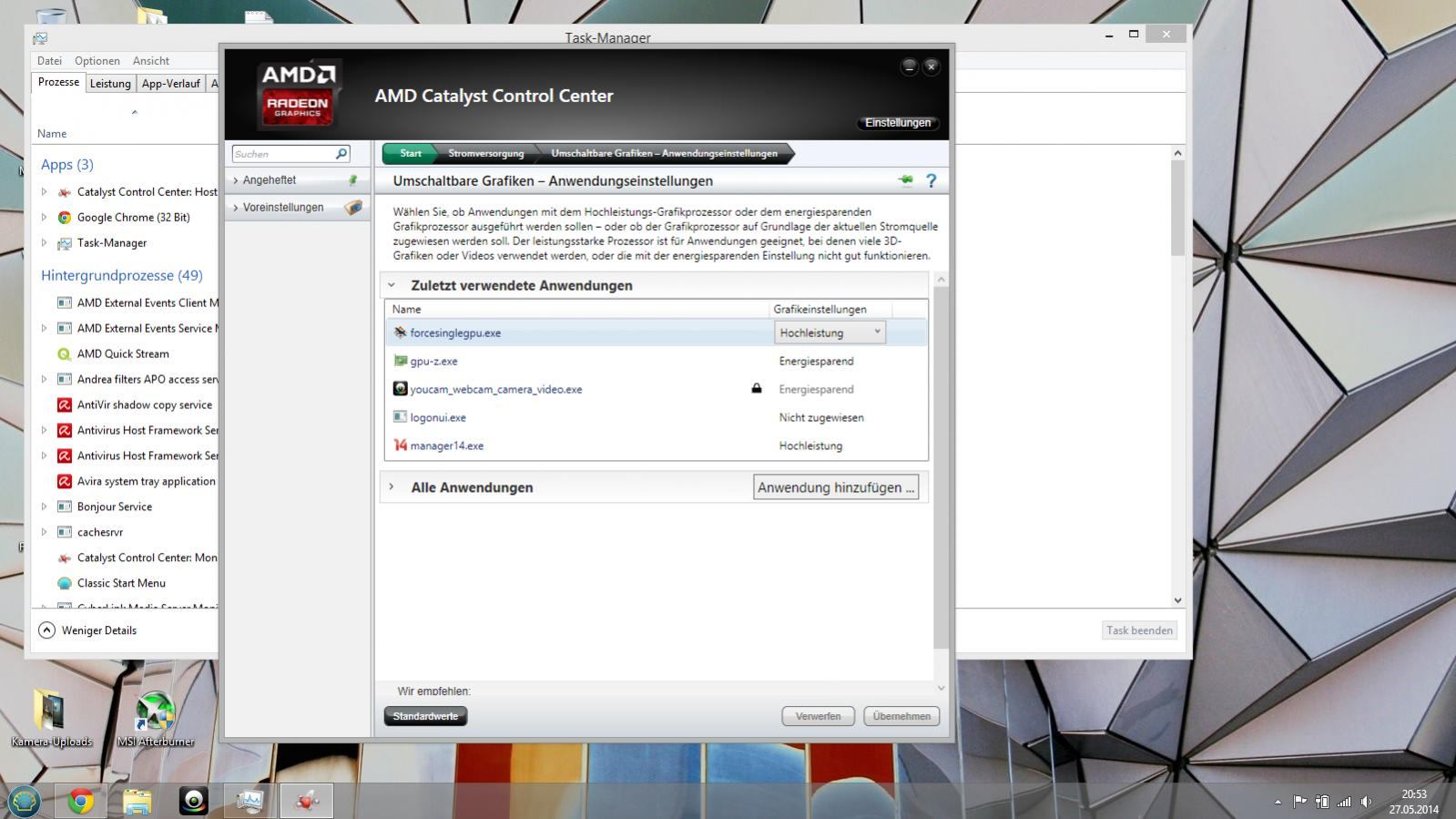Click the AMD Radeon Graphics logo
The height and width of the screenshot is (819, 1456).
[298, 95]
